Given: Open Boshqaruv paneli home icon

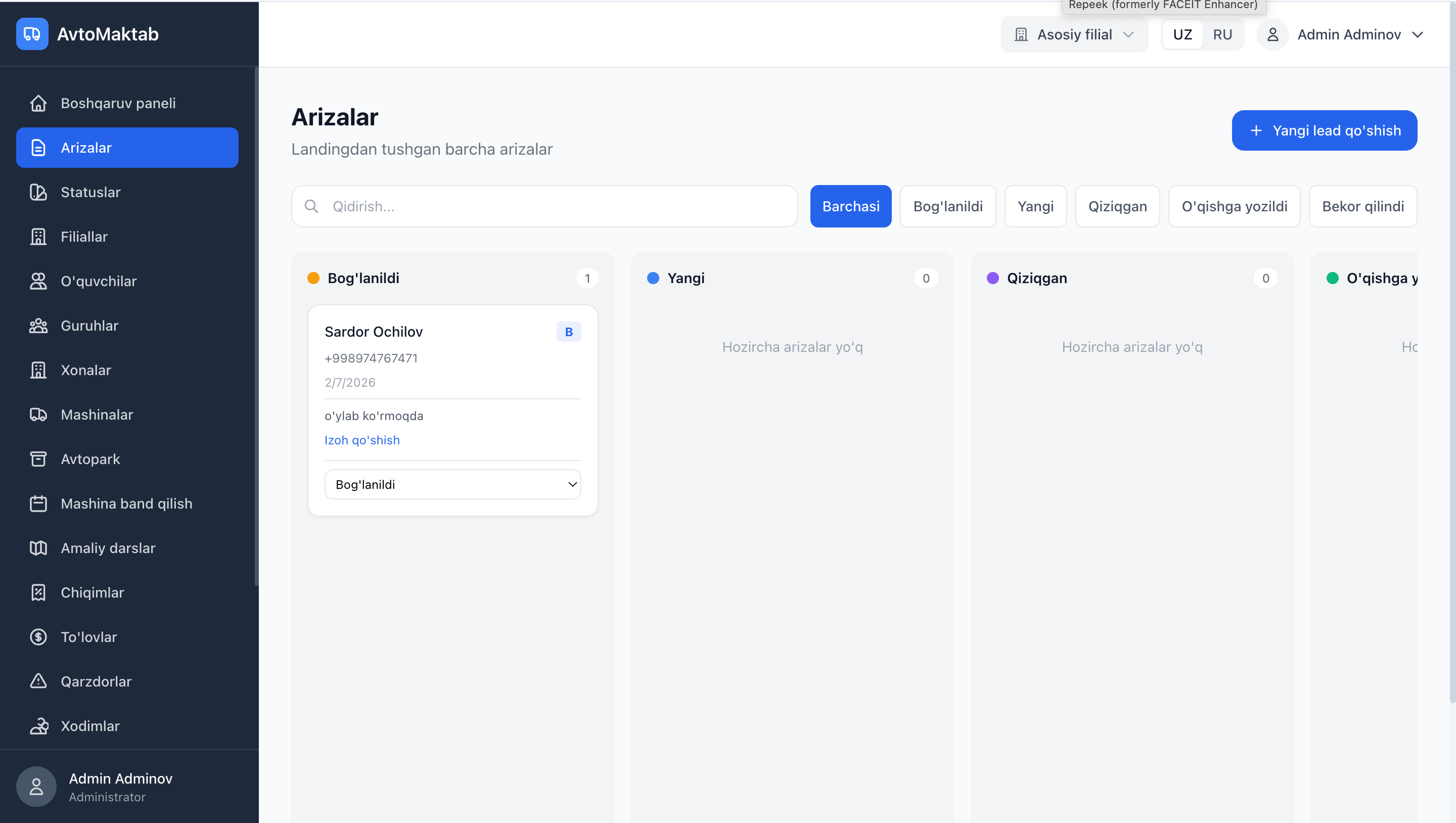Looking at the screenshot, I should [38, 104].
